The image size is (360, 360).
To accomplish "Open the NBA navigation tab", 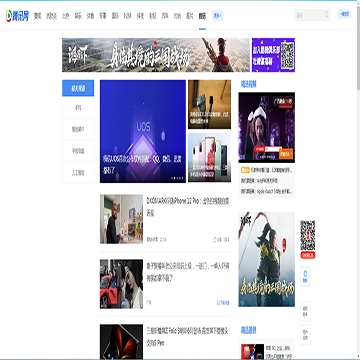I will tap(128, 16).
